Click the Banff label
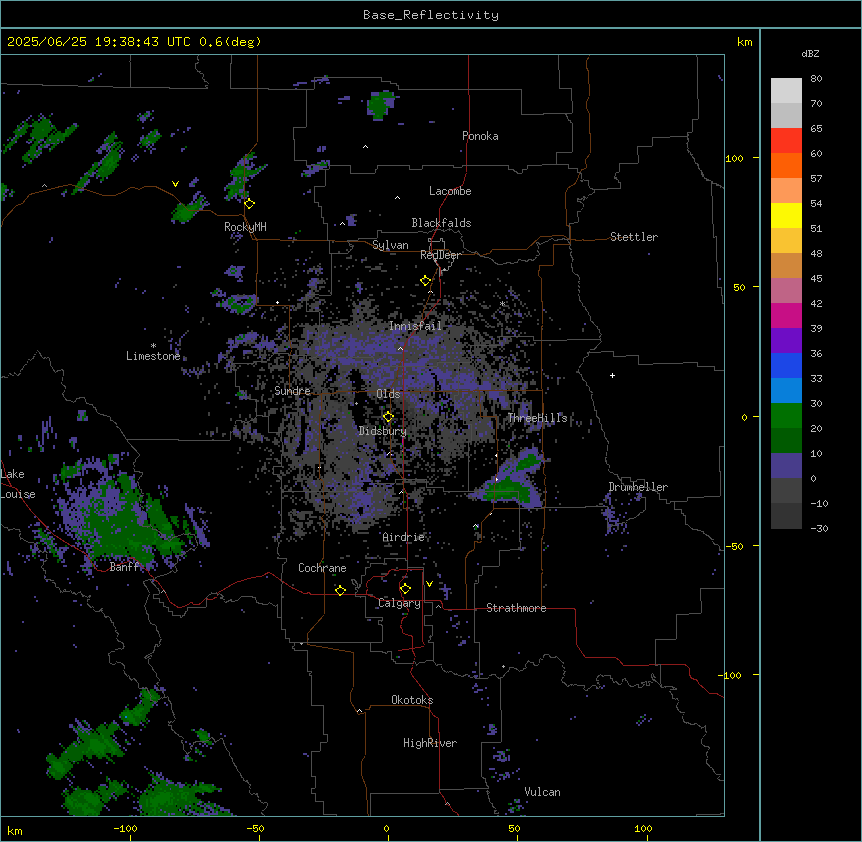Screen dimensions: 862x842 pos(124,567)
